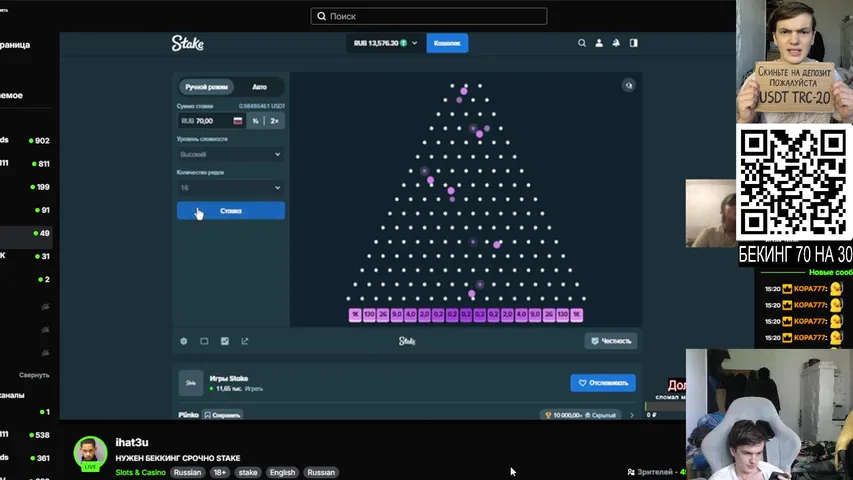Click the Ставка bet button

click(x=231, y=211)
